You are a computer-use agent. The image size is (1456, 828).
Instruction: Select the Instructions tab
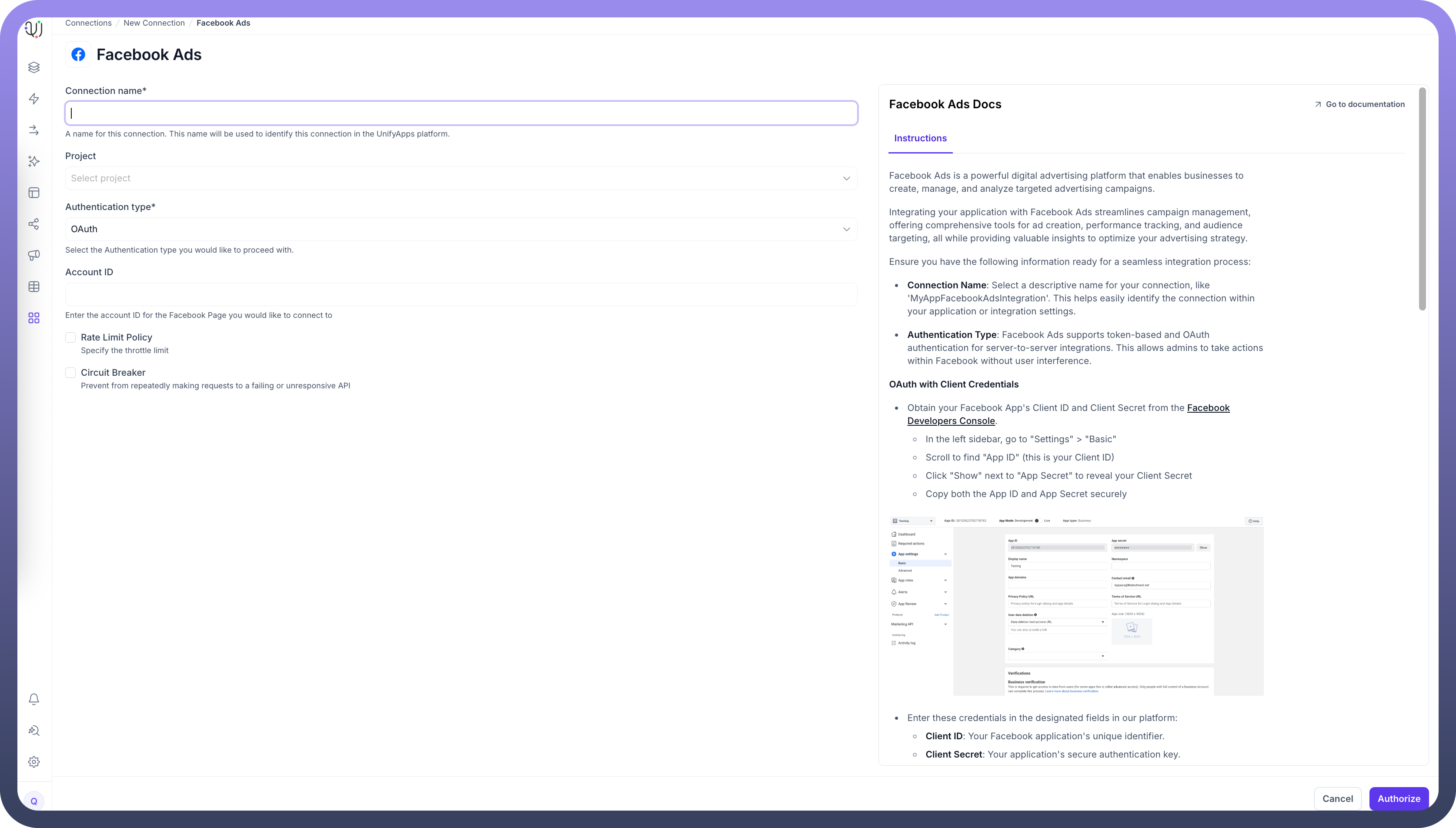pos(920,138)
